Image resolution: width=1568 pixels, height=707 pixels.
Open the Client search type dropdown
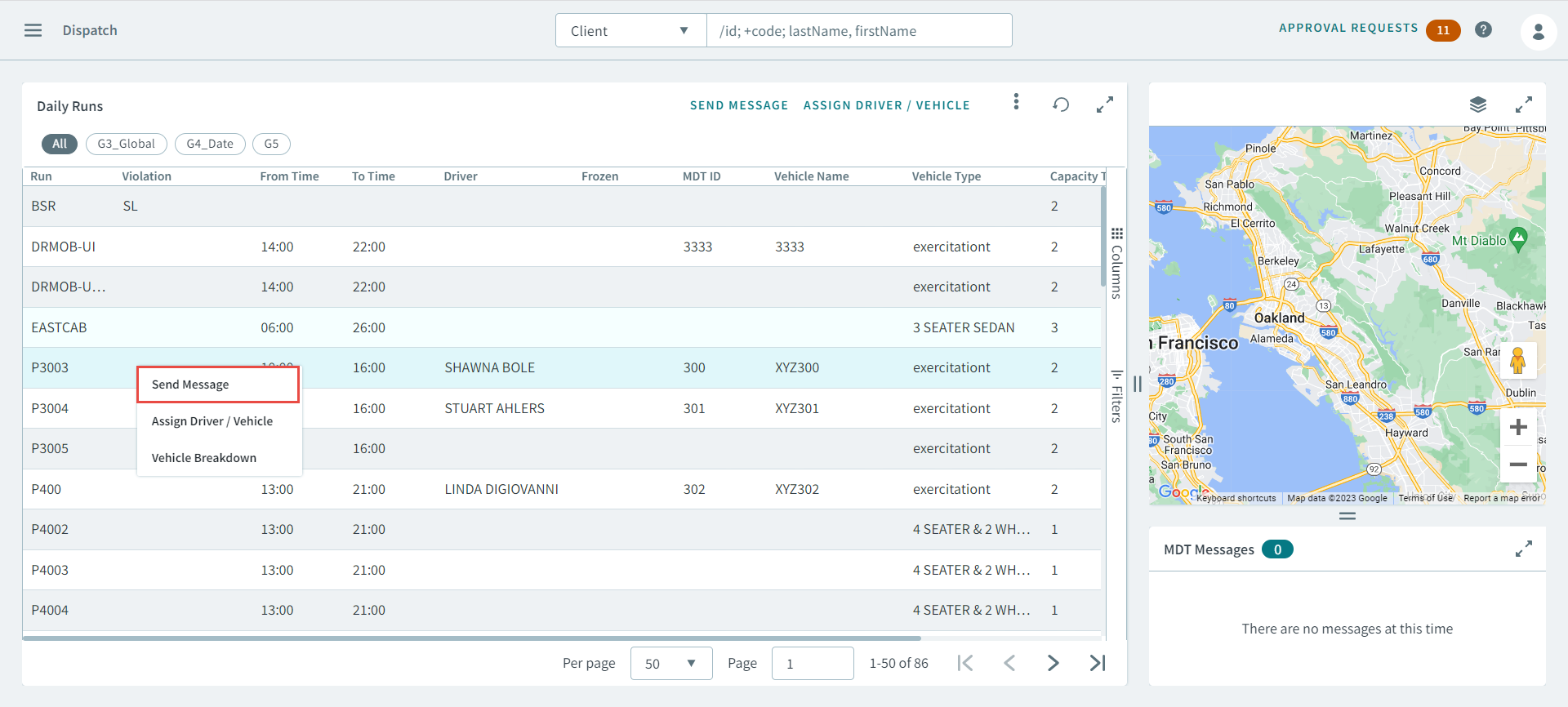pos(630,31)
